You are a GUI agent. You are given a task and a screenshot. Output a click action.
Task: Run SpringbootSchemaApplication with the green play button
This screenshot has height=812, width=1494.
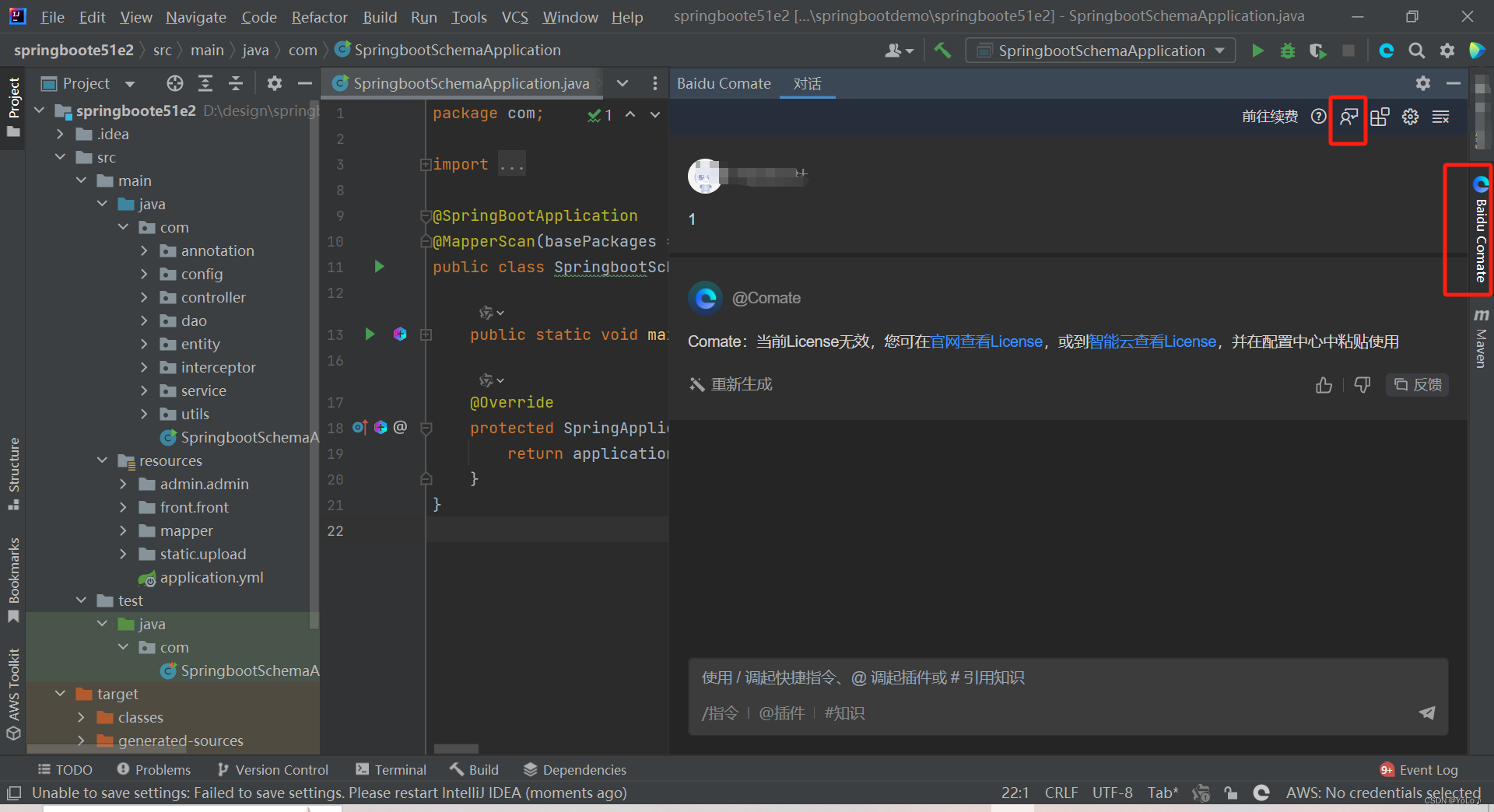[x=1257, y=51]
